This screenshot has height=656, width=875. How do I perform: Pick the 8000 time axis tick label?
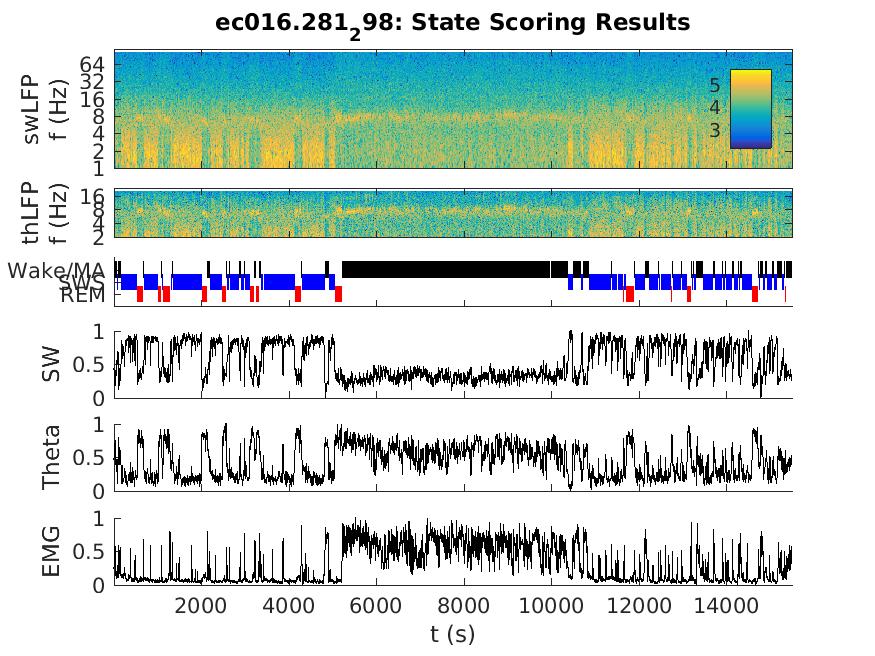[464, 604]
